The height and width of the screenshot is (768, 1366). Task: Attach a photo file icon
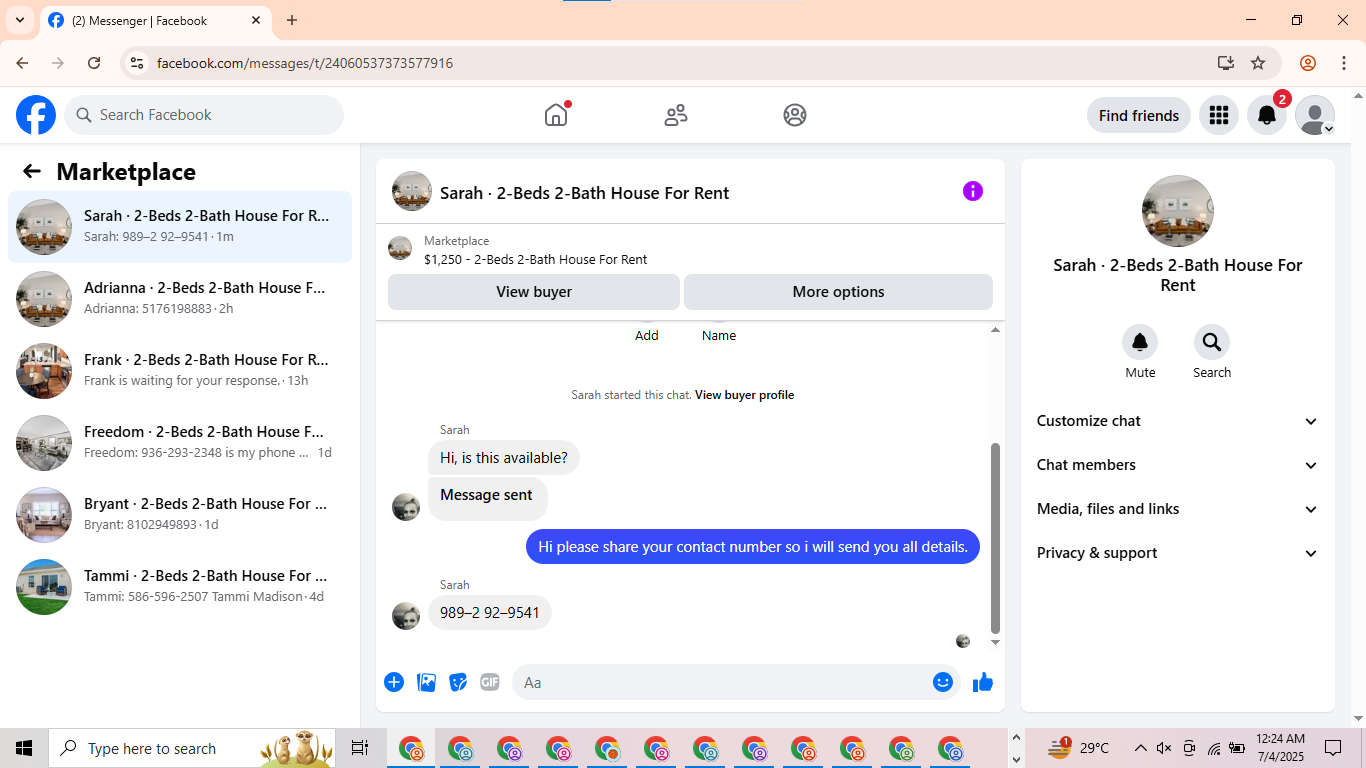(427, 682)
